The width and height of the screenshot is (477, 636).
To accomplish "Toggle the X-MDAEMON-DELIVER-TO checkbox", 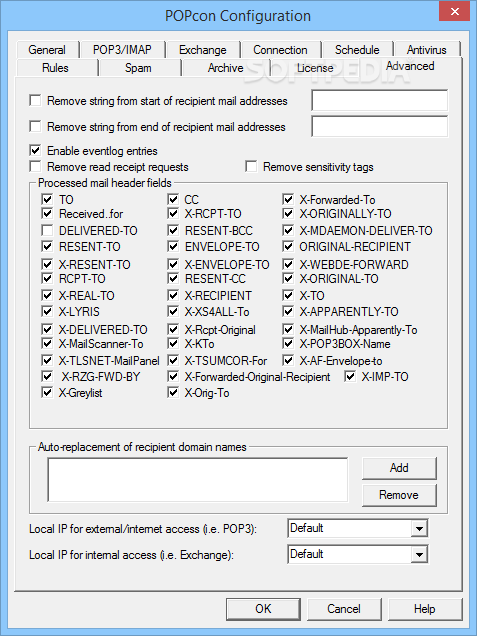I will pos(288,230).
